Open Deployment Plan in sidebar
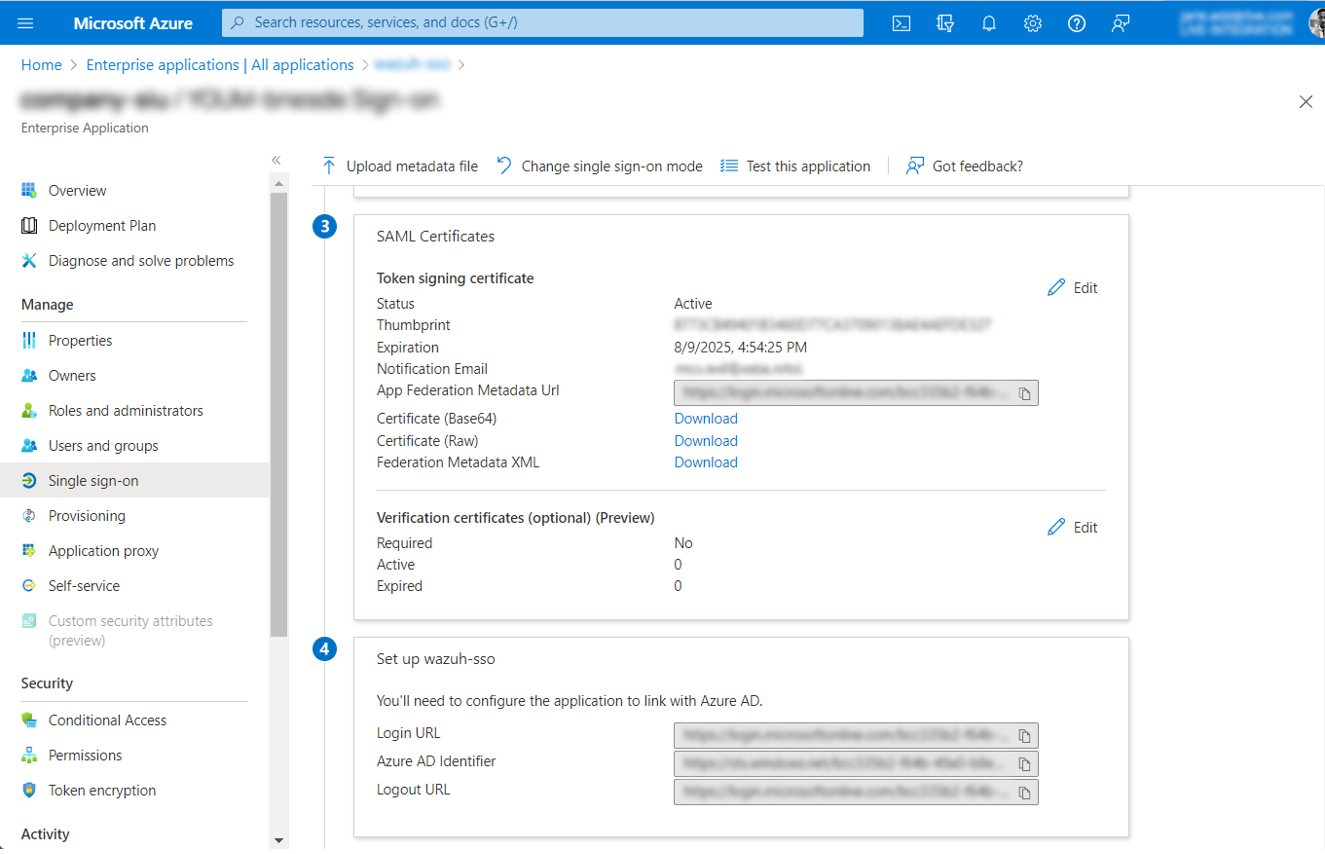 pyautogui.click(x=102, y=226)
